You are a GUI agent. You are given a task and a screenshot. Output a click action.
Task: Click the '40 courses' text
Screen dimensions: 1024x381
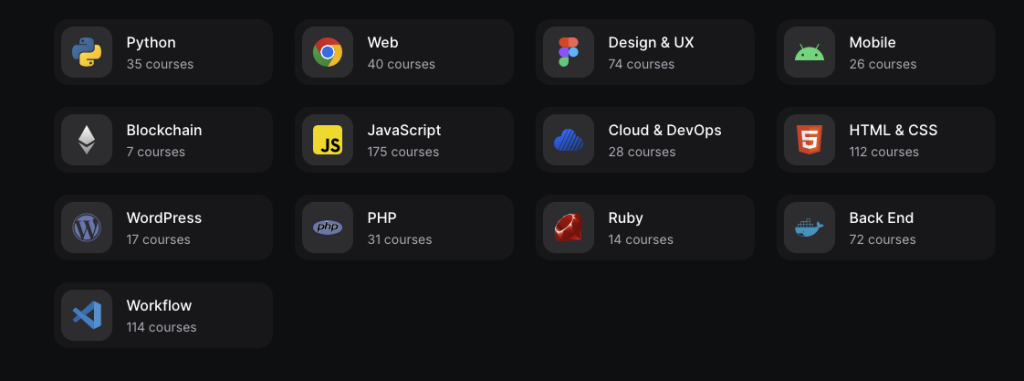click(x=401, y=65)
